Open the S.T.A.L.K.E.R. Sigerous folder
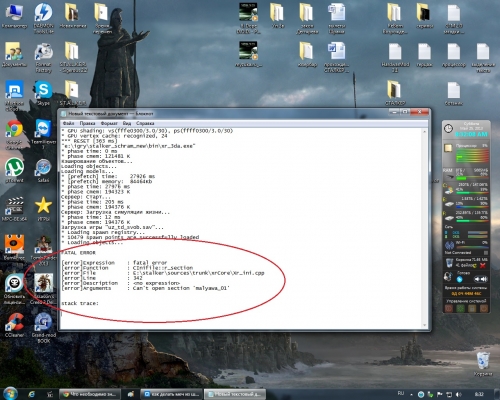Image resolution: width=500 pixels, height=400 pixels. pyautogui.click(x=73, y=57)
